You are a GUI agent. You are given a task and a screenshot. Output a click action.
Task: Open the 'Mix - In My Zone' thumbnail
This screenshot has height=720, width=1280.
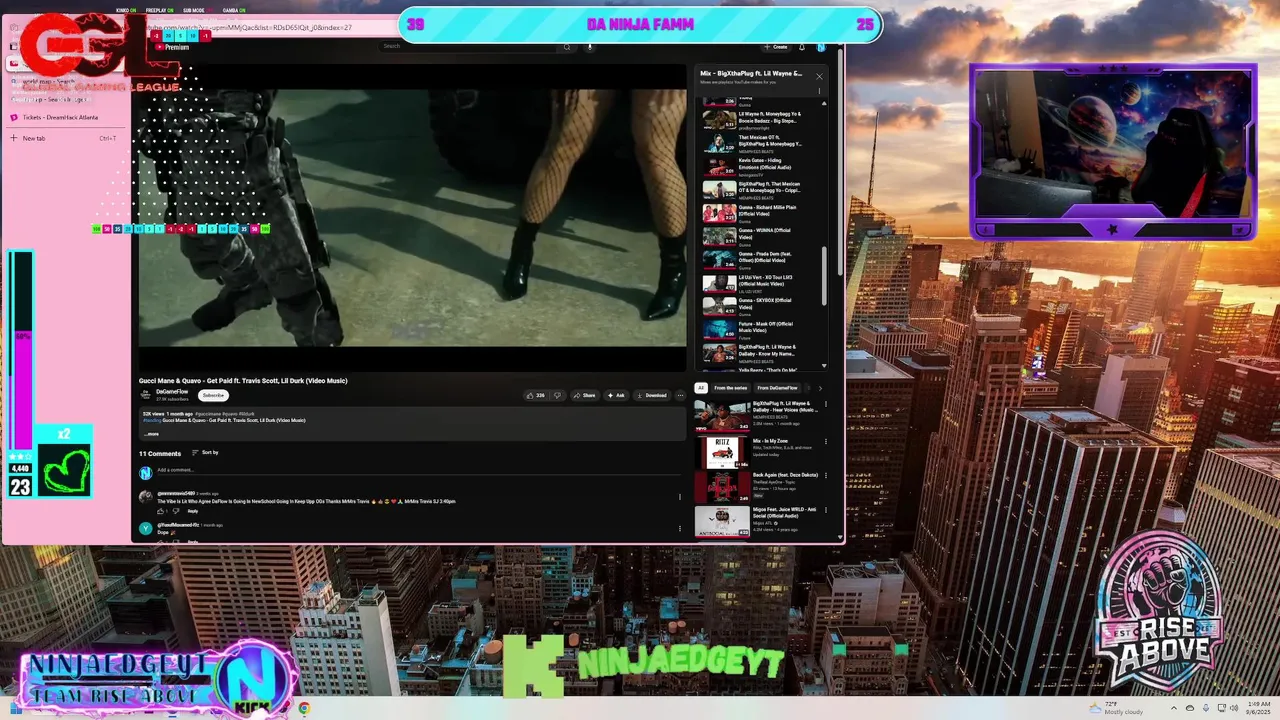pos(722,452)
